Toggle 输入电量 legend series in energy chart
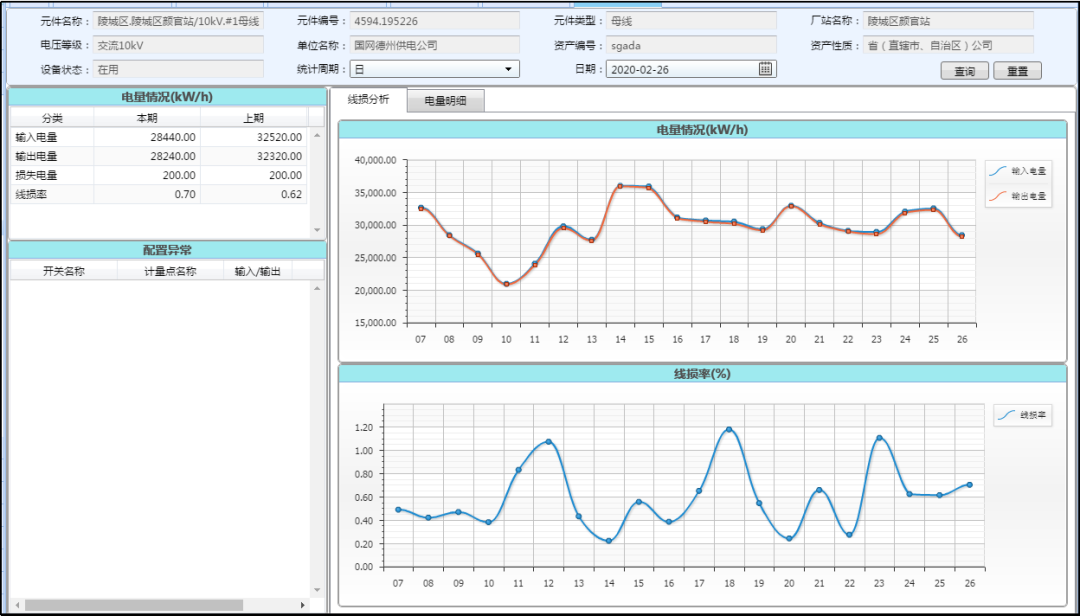Viewport: 1080px width, 616px height. 1018,171
